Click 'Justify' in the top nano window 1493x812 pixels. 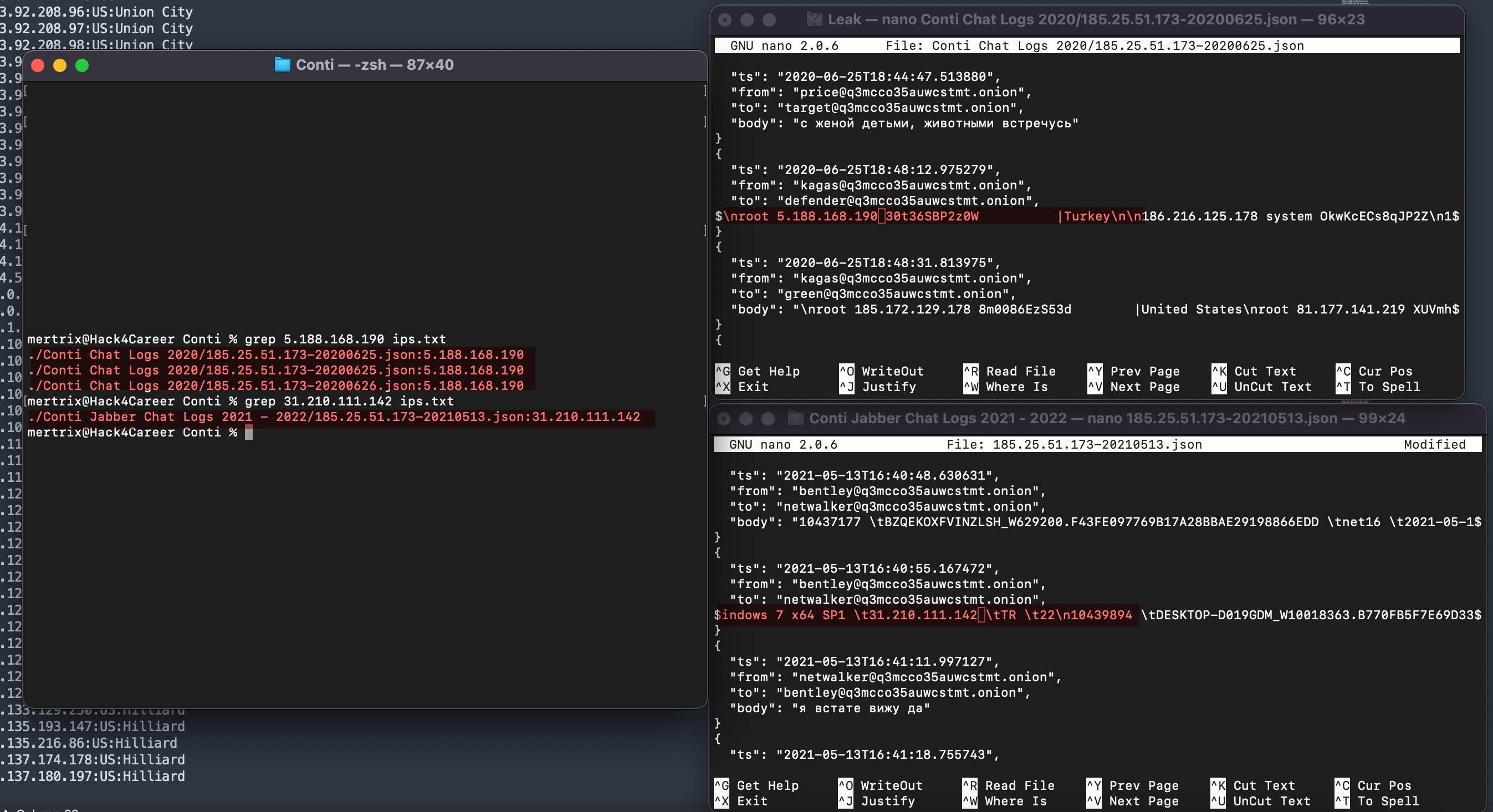[889, 387]
